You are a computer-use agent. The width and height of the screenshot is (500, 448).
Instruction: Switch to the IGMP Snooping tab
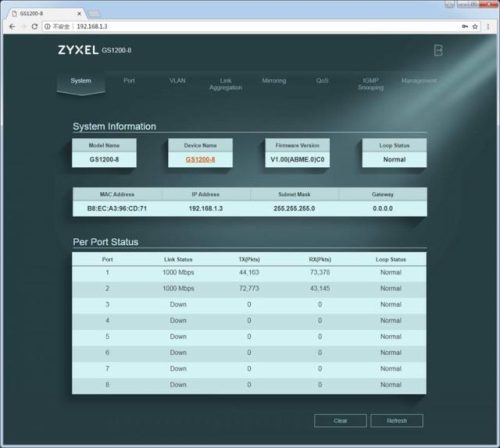pos(371,84)
